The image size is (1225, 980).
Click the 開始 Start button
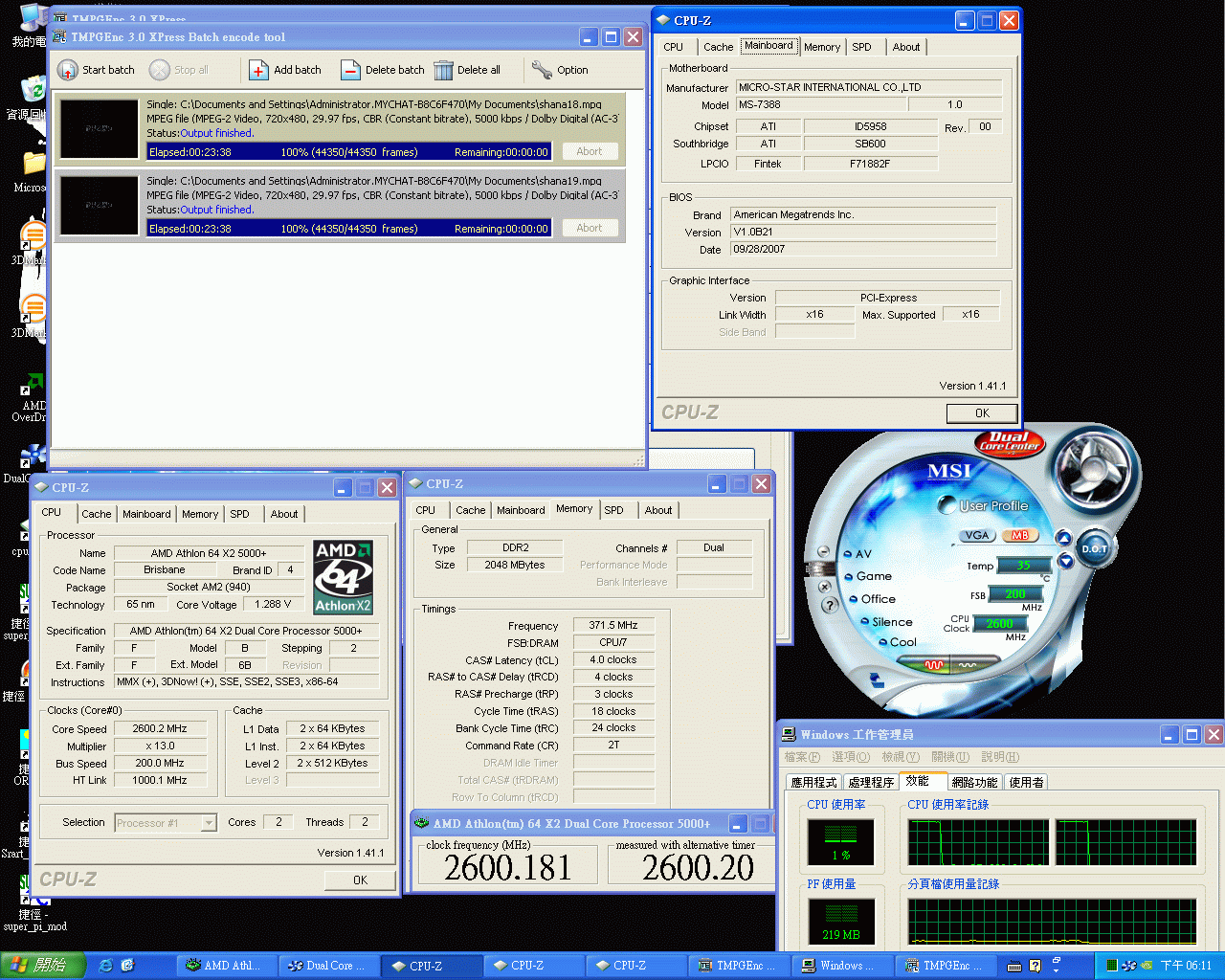(x=43, y=966)
